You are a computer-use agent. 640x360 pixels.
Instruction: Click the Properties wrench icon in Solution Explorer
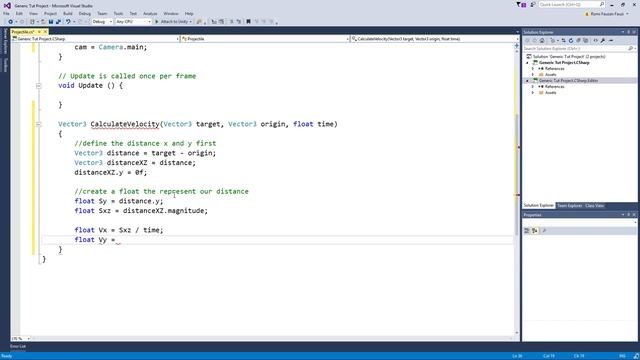click(x=603, y=40)
